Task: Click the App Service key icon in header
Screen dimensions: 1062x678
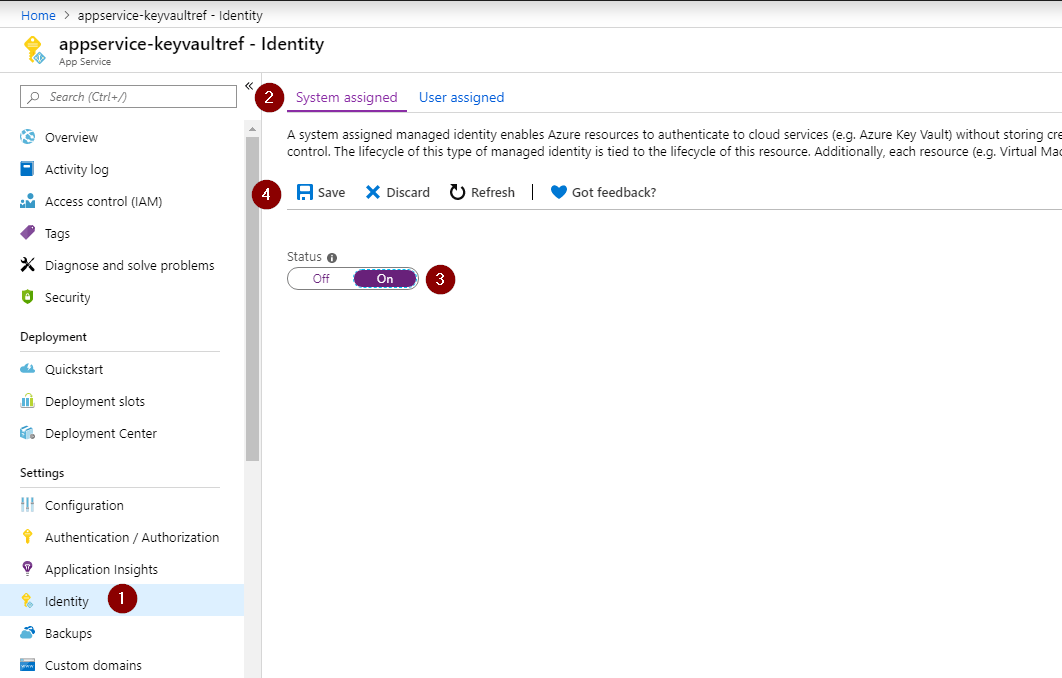Action: point(34,50)
